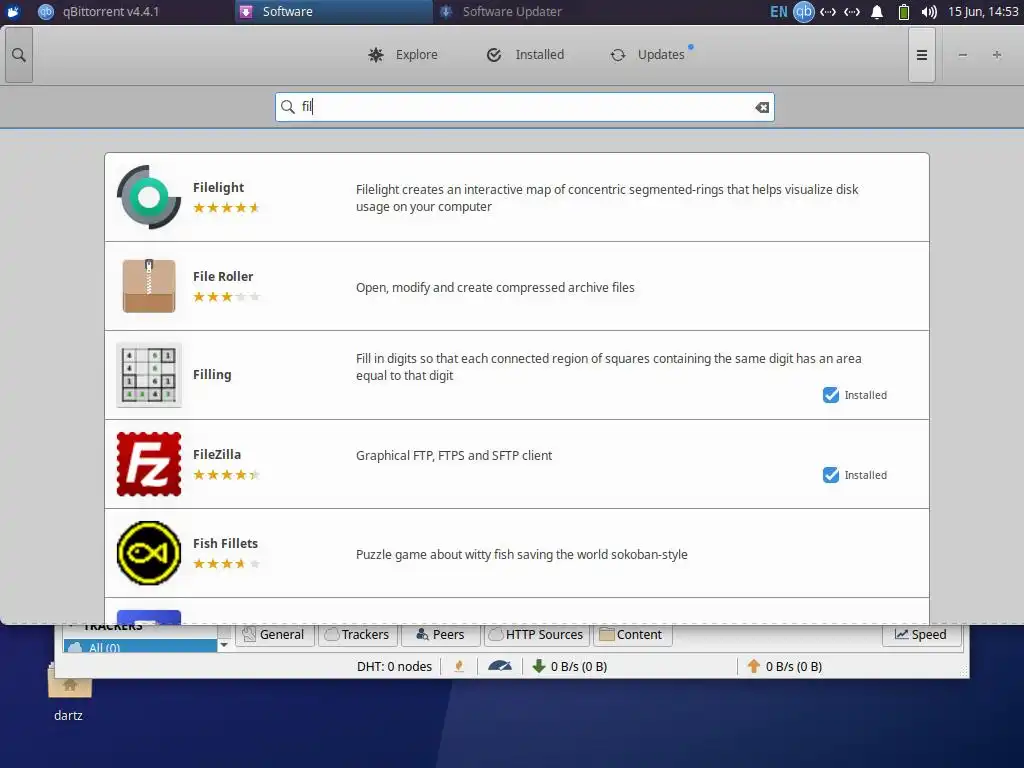Click the magnifier icon inside search field
This screenshot has width=1024, height=768.
287,107
